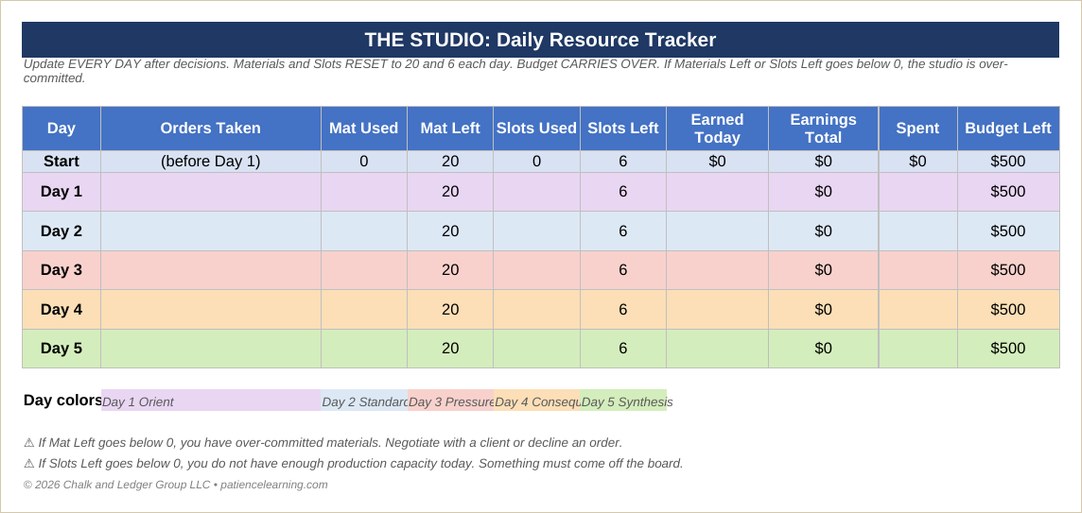Click the Start row Budget Left $500
Viewport: 1082px width, 513px height.
tap(1008, 162)
